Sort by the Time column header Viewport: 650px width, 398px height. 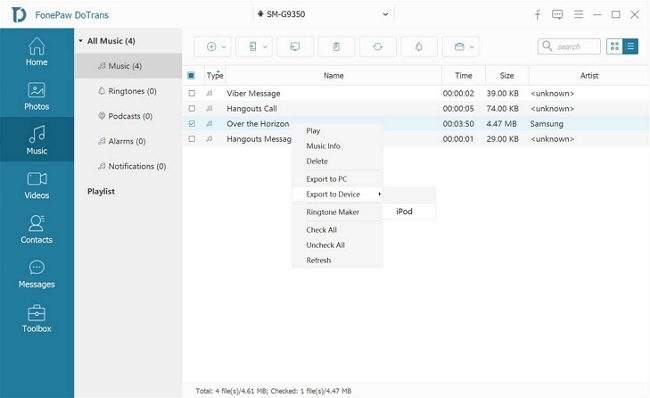pos(463,75)
